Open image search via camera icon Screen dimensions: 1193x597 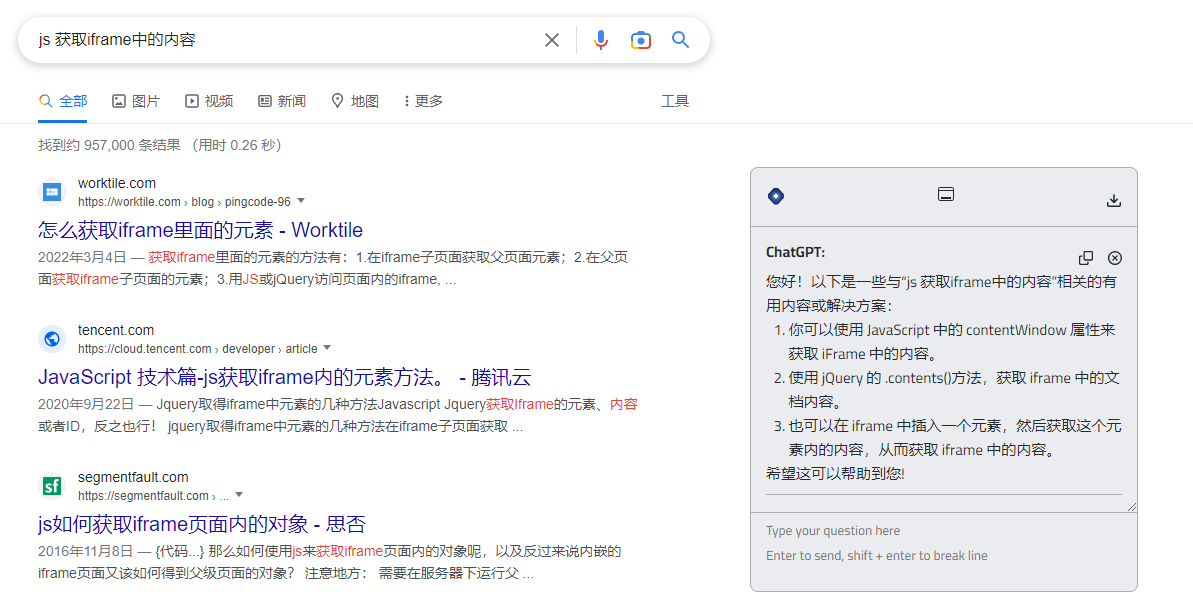(x=641, y=40)
